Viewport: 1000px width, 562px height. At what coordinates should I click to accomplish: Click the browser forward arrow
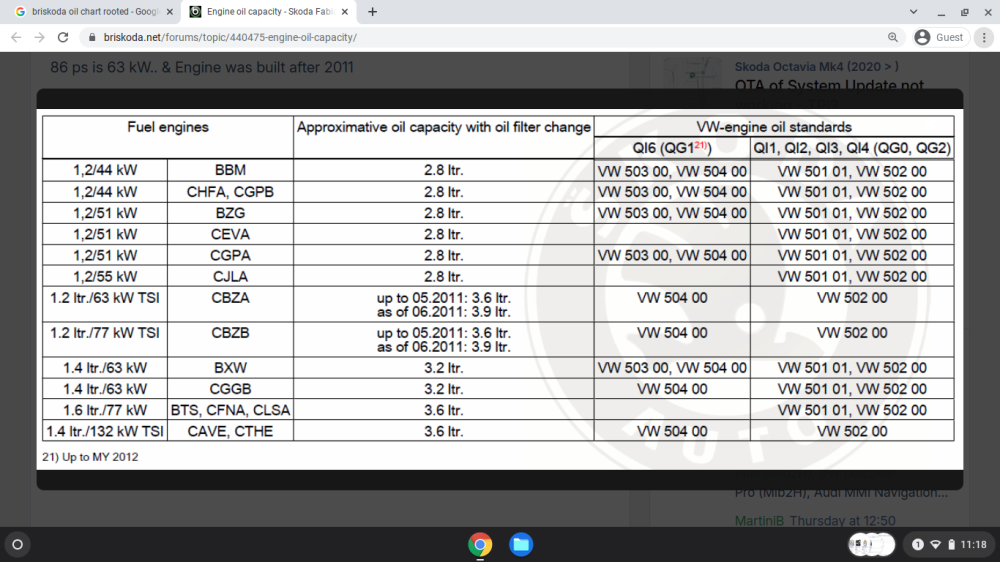point(40,38)
